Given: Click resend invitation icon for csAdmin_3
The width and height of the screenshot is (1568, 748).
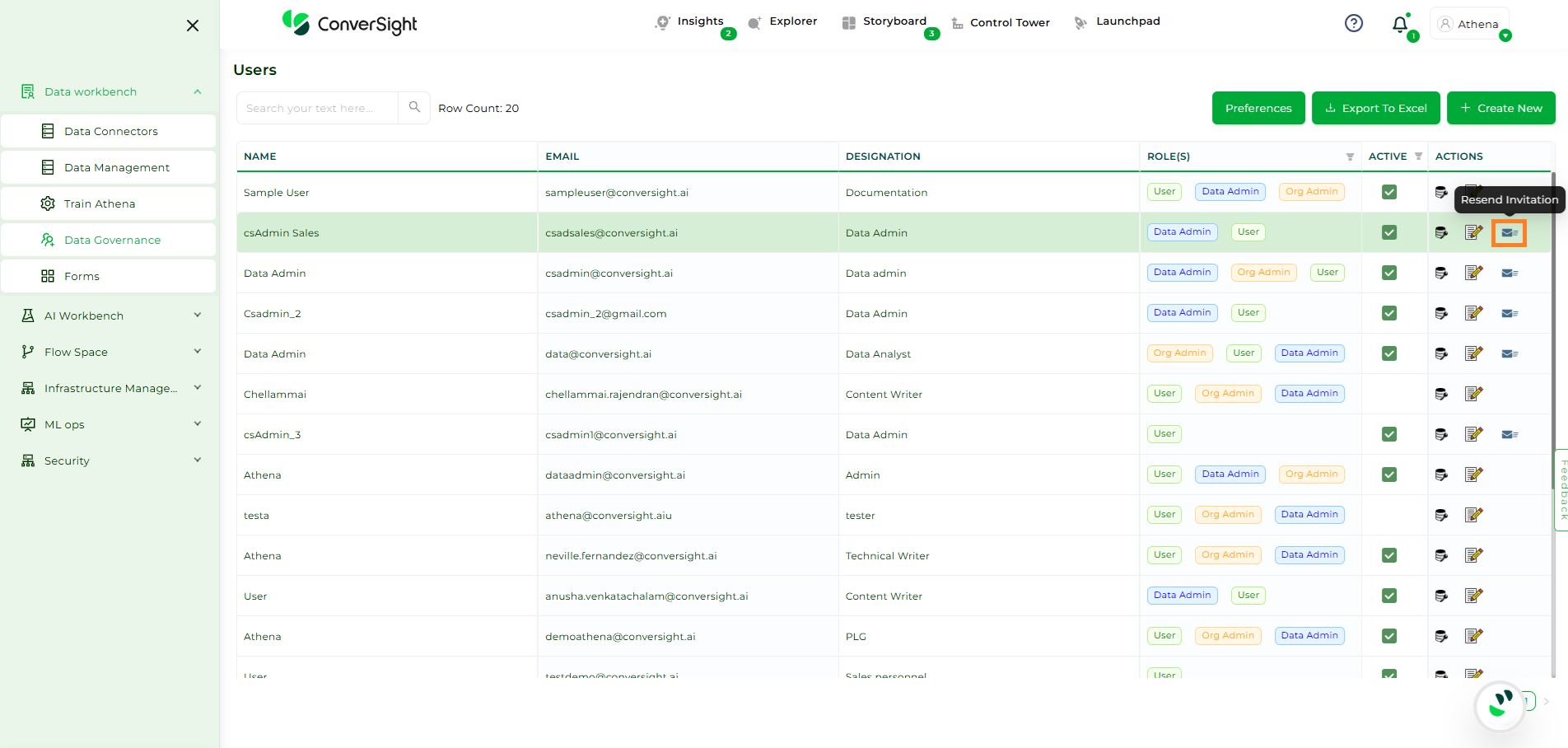Looking at the screenshot, I should coord(1509,435).
